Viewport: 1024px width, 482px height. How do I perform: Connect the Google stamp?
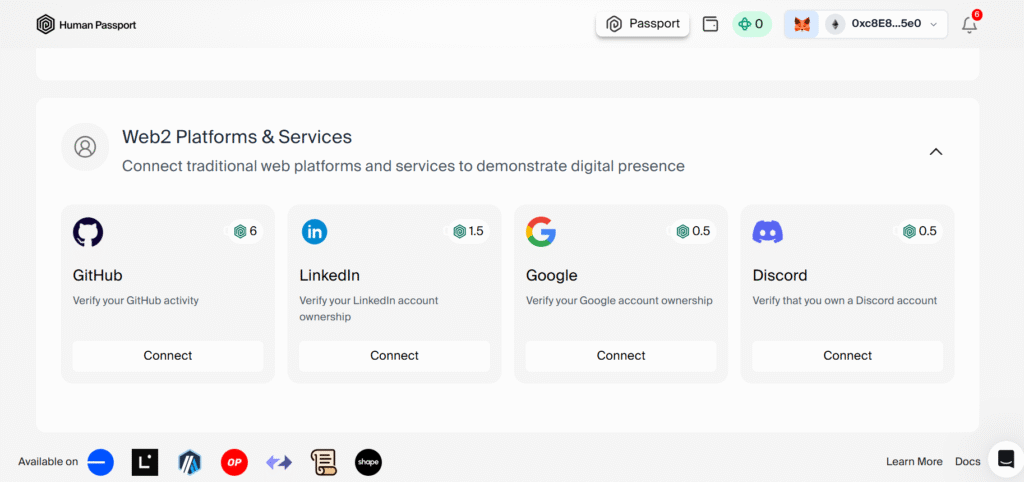621,356
